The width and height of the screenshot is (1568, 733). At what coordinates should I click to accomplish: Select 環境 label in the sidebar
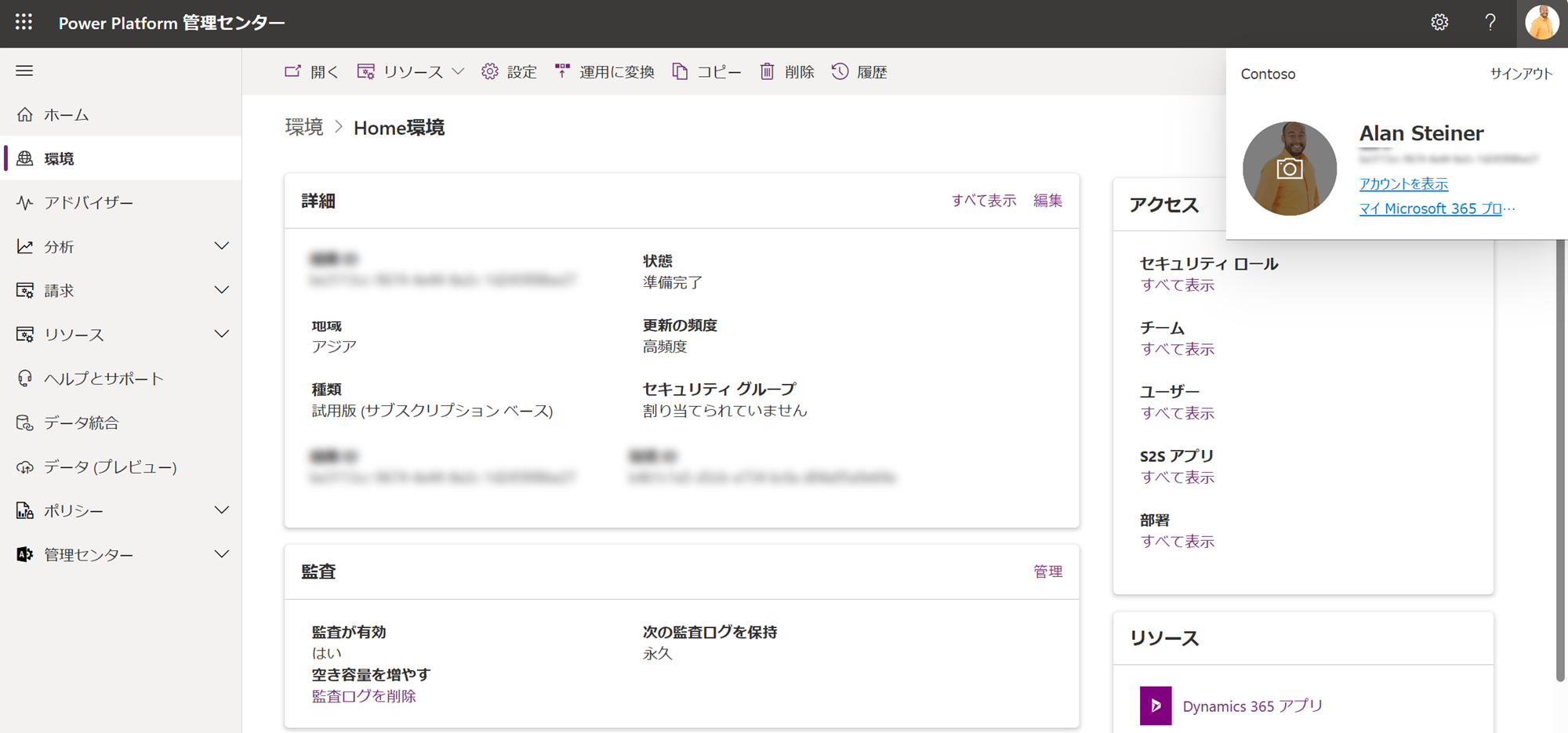tap(59, 158)
